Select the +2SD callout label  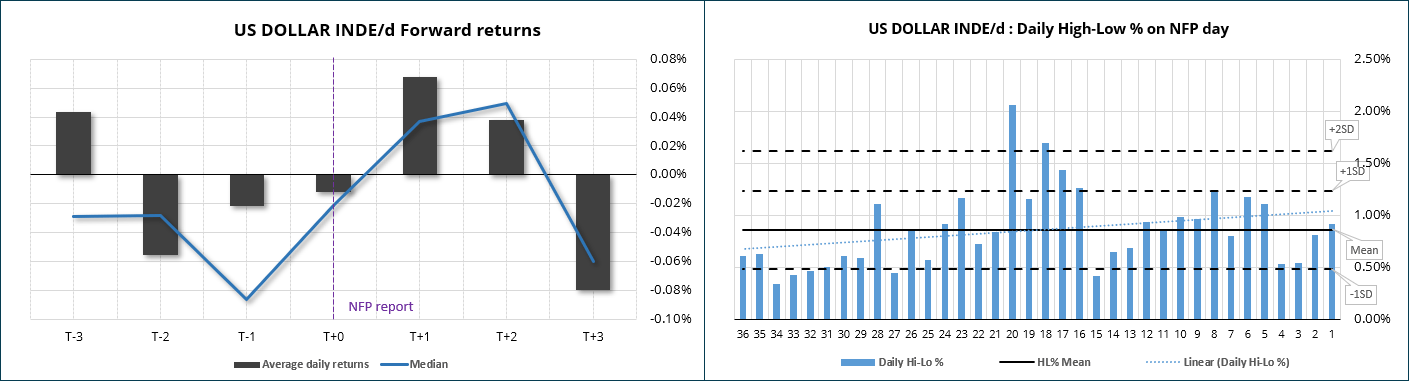point(1338,130)
